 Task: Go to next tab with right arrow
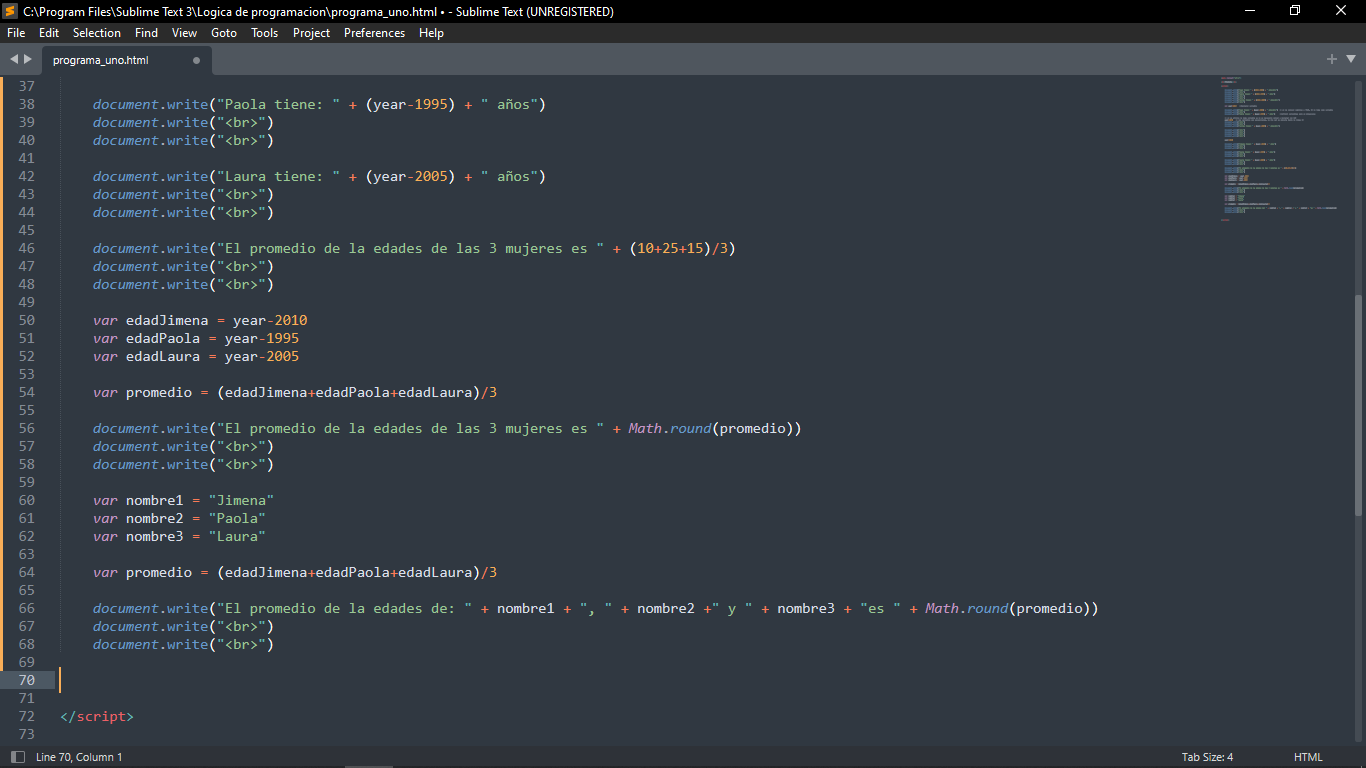coord(28,60)
